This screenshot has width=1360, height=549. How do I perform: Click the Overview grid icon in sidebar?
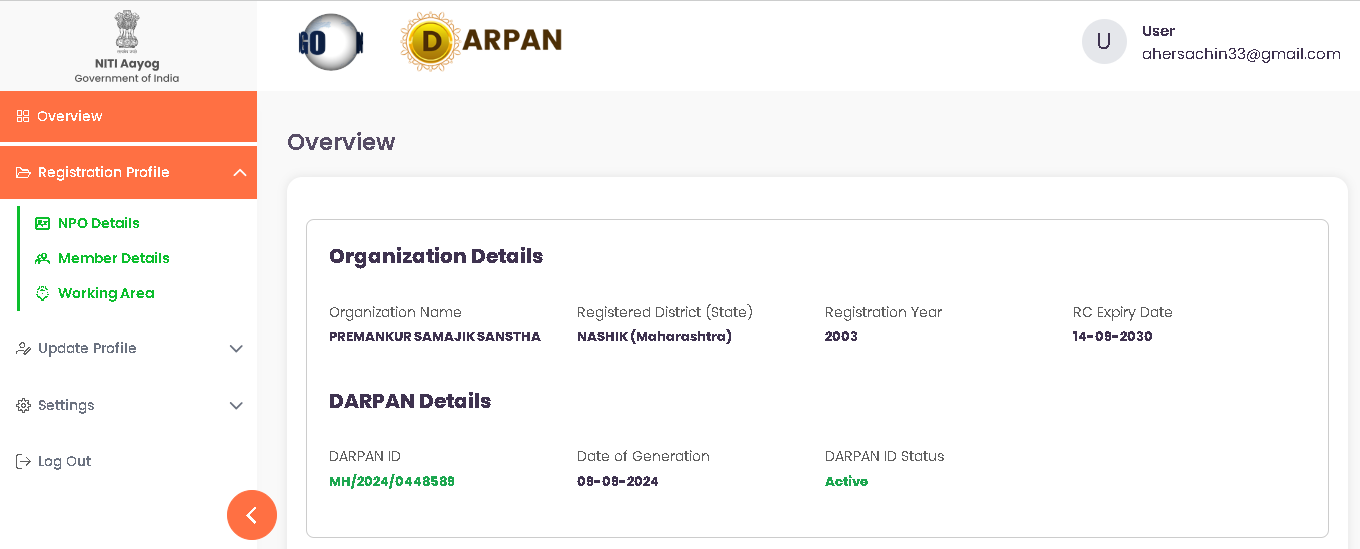(x=23, y=116)
